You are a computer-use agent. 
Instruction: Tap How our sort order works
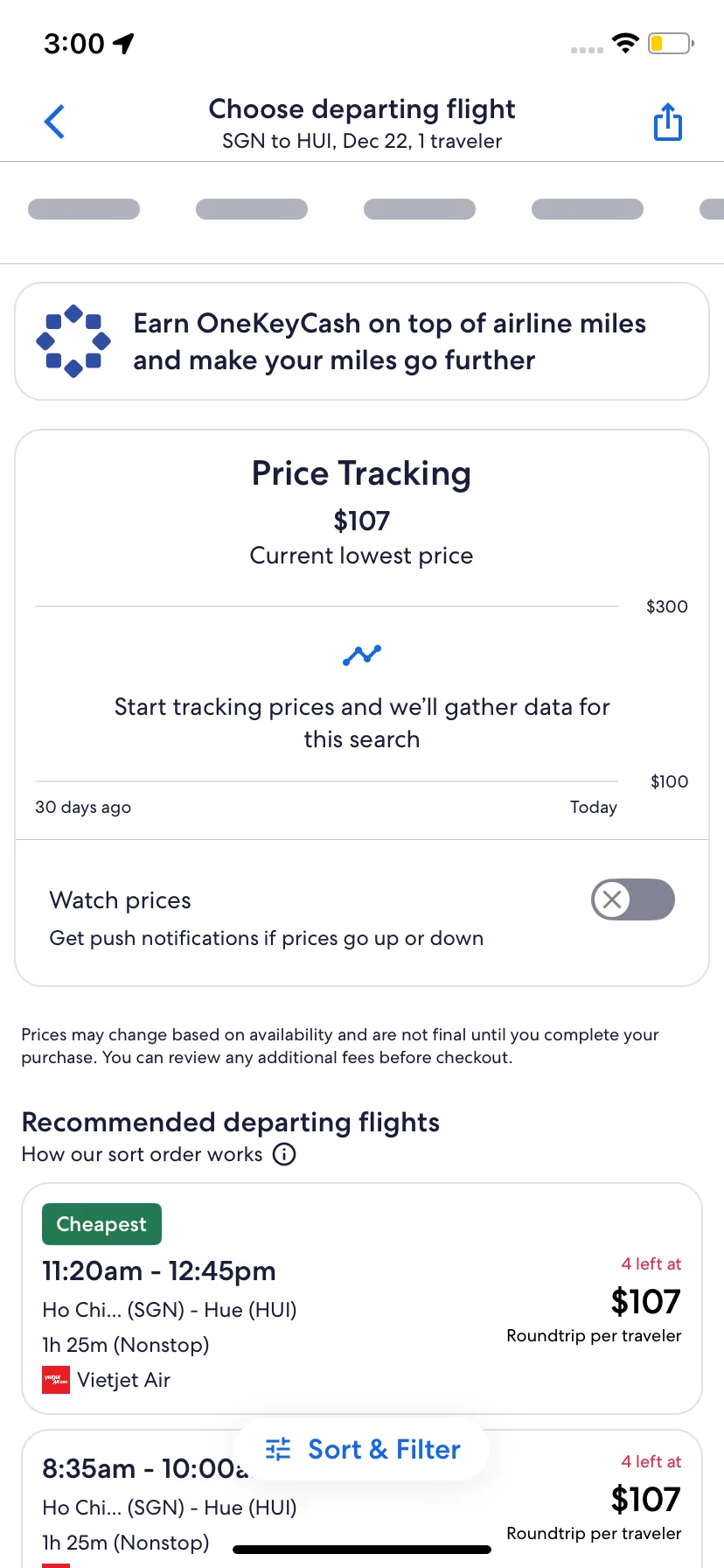click(x=142, y=1154)
